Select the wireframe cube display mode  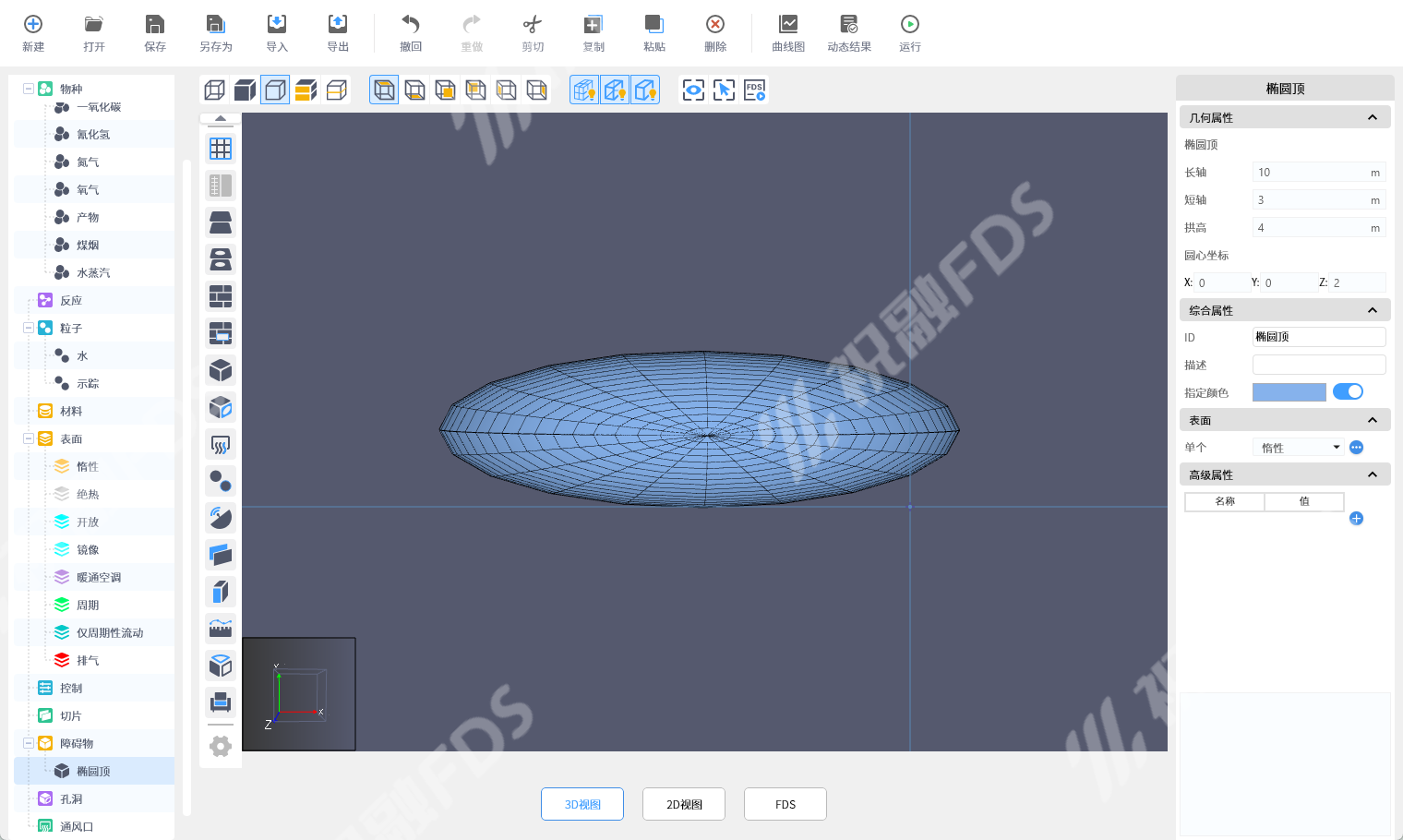coord(214,90)
